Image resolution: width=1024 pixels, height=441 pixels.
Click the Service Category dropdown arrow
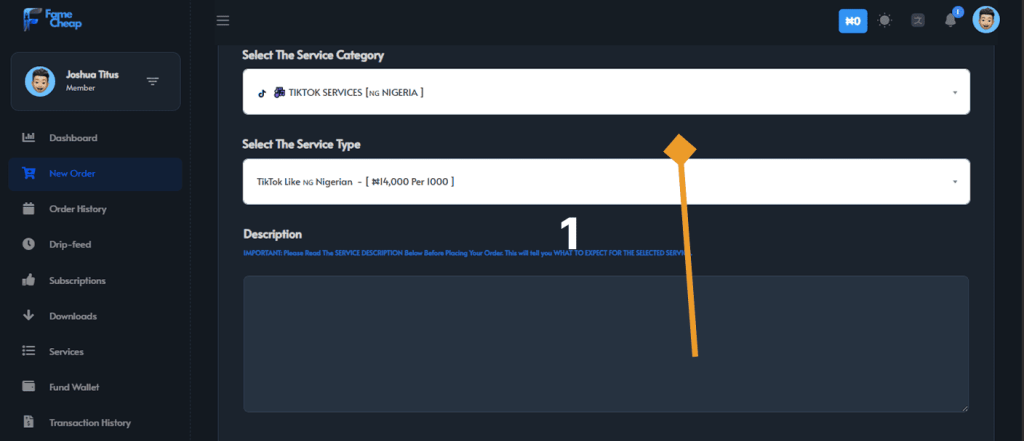[955, 93]
